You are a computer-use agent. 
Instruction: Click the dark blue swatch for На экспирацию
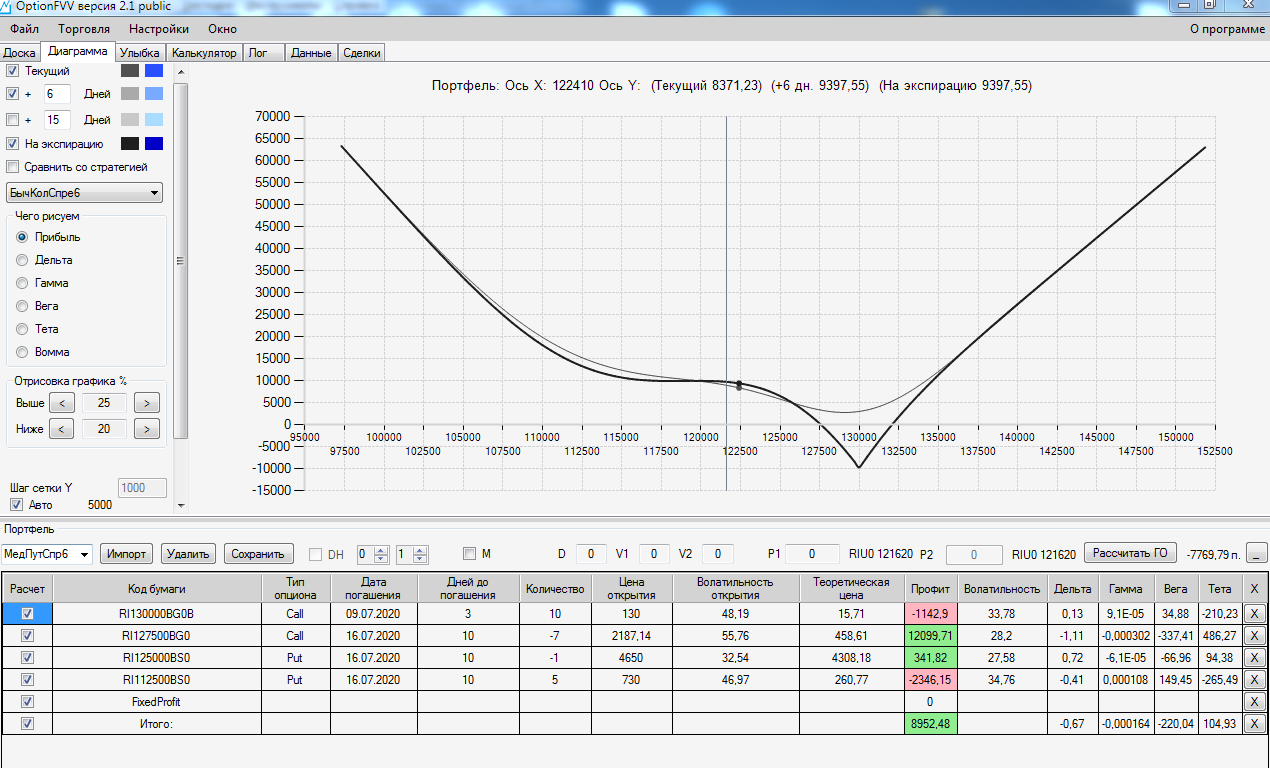tap(153, 144)
